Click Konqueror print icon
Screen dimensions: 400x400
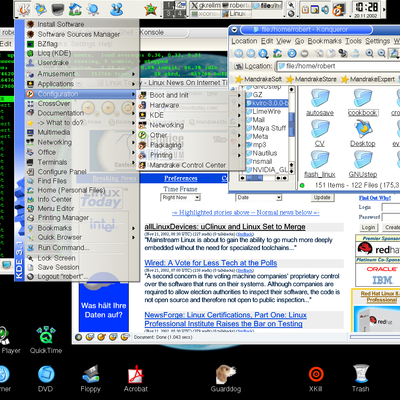(x=356, y=53)
